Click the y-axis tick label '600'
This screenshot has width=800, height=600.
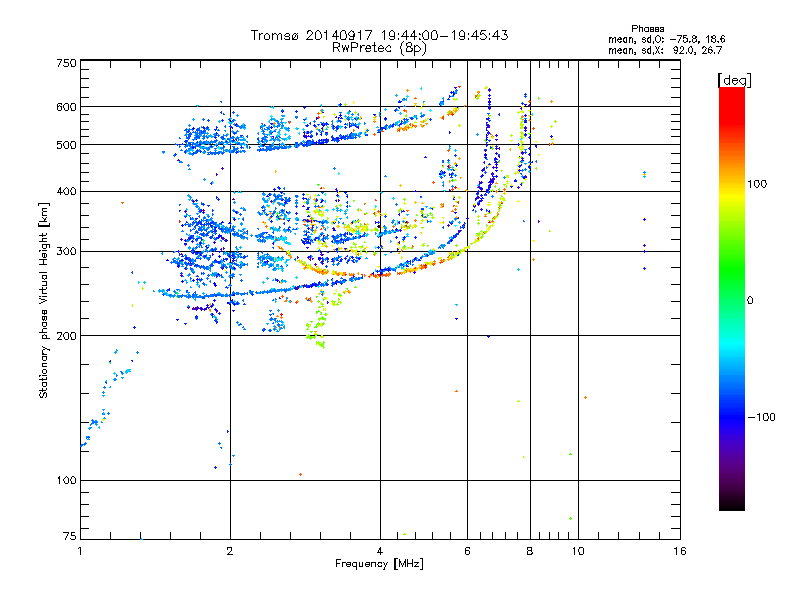pos(66,107)
